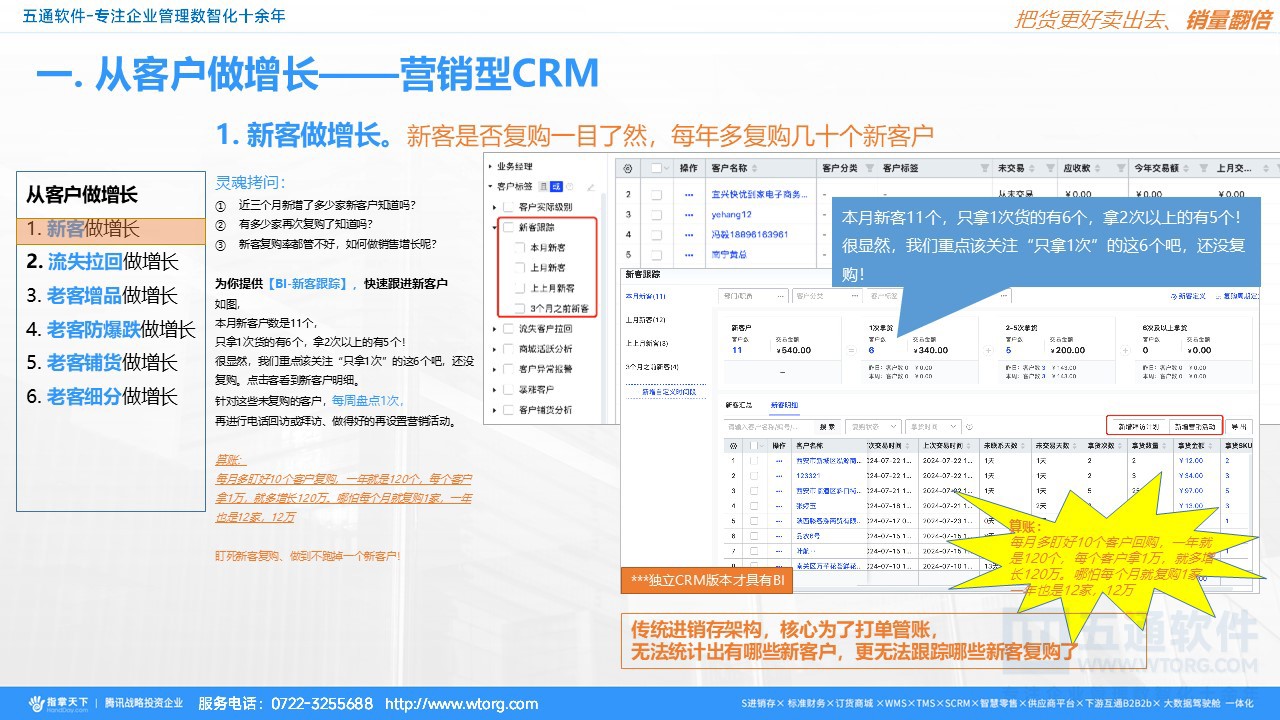
Task: Click the 客户分类 filter field in 新客跟踪
Action: click(x=827, y=296)
